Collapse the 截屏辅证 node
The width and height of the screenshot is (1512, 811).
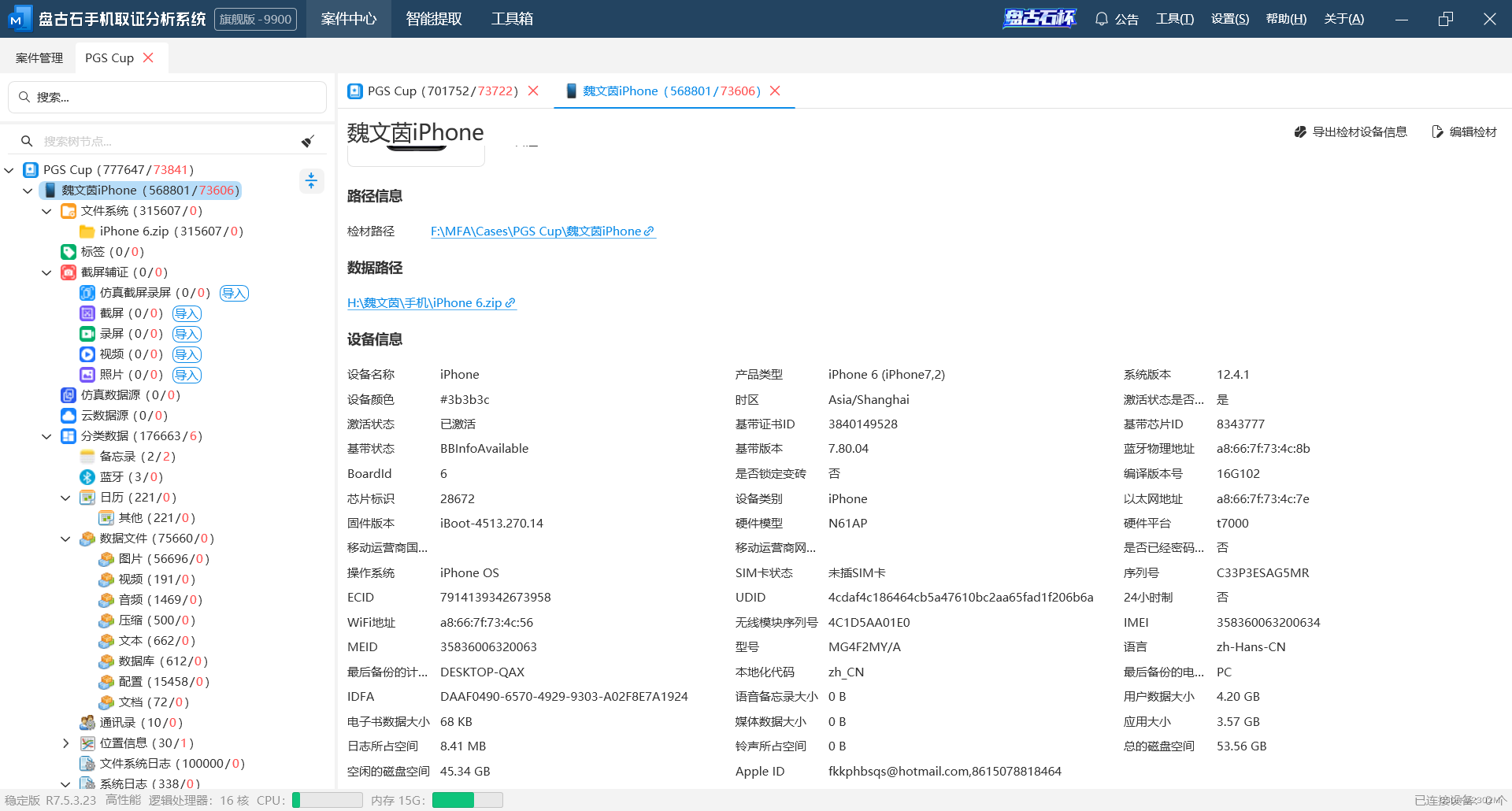(x=47, y=272)
